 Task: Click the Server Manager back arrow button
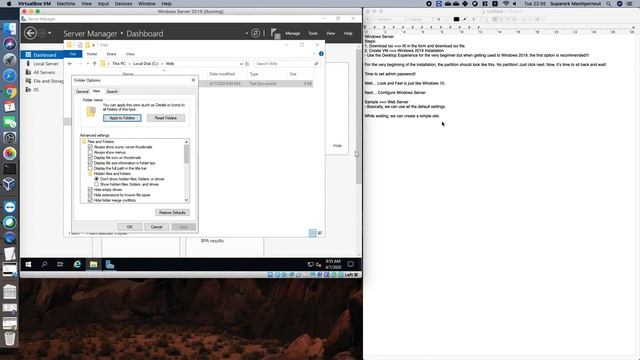pos(30,33)
